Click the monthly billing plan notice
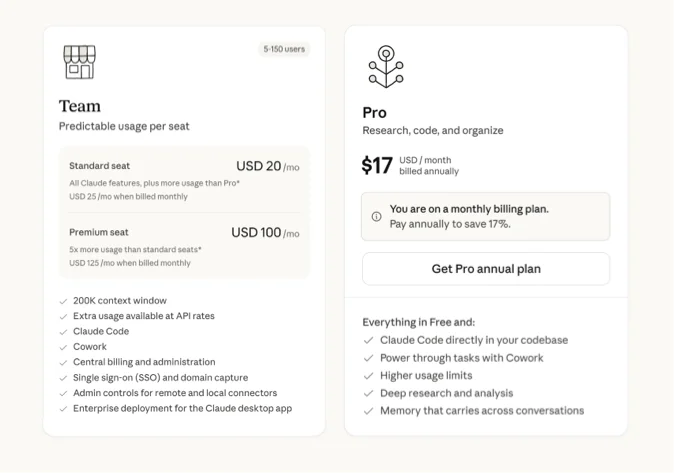Image resolution: width=674 pixels, height=473 pixels. (485, 216)
